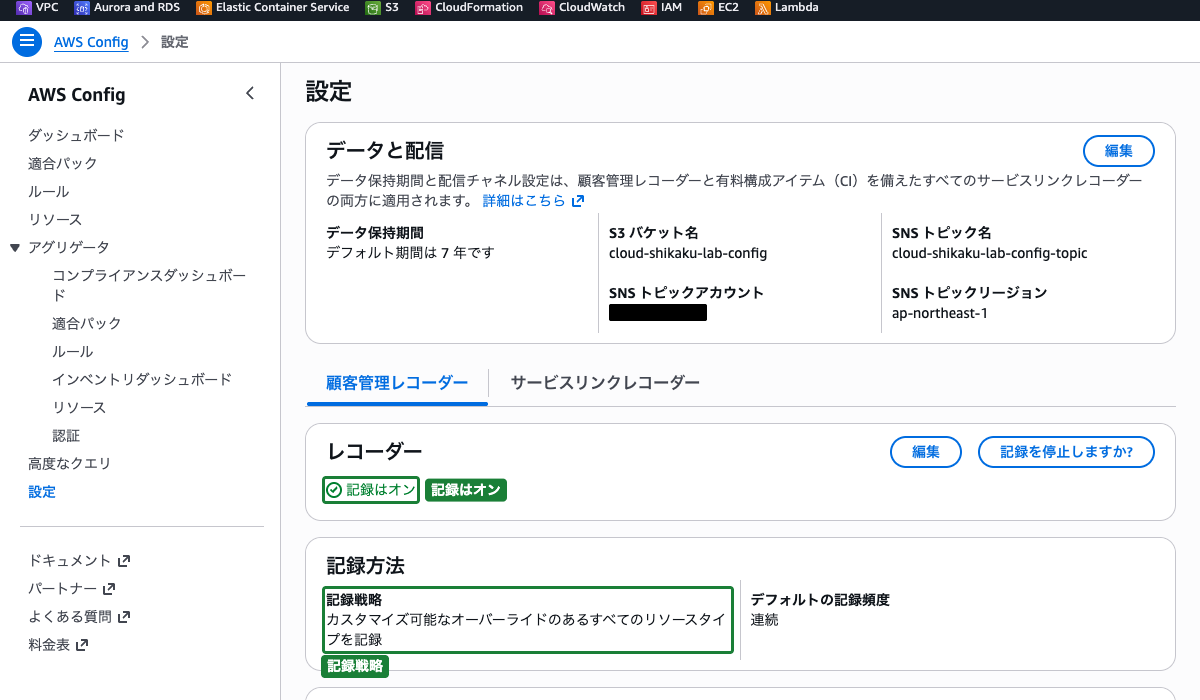Open the CloudFormation shortcut icon
The width and height of the screenshot is (1200, 700).
(x=423, y=8)
